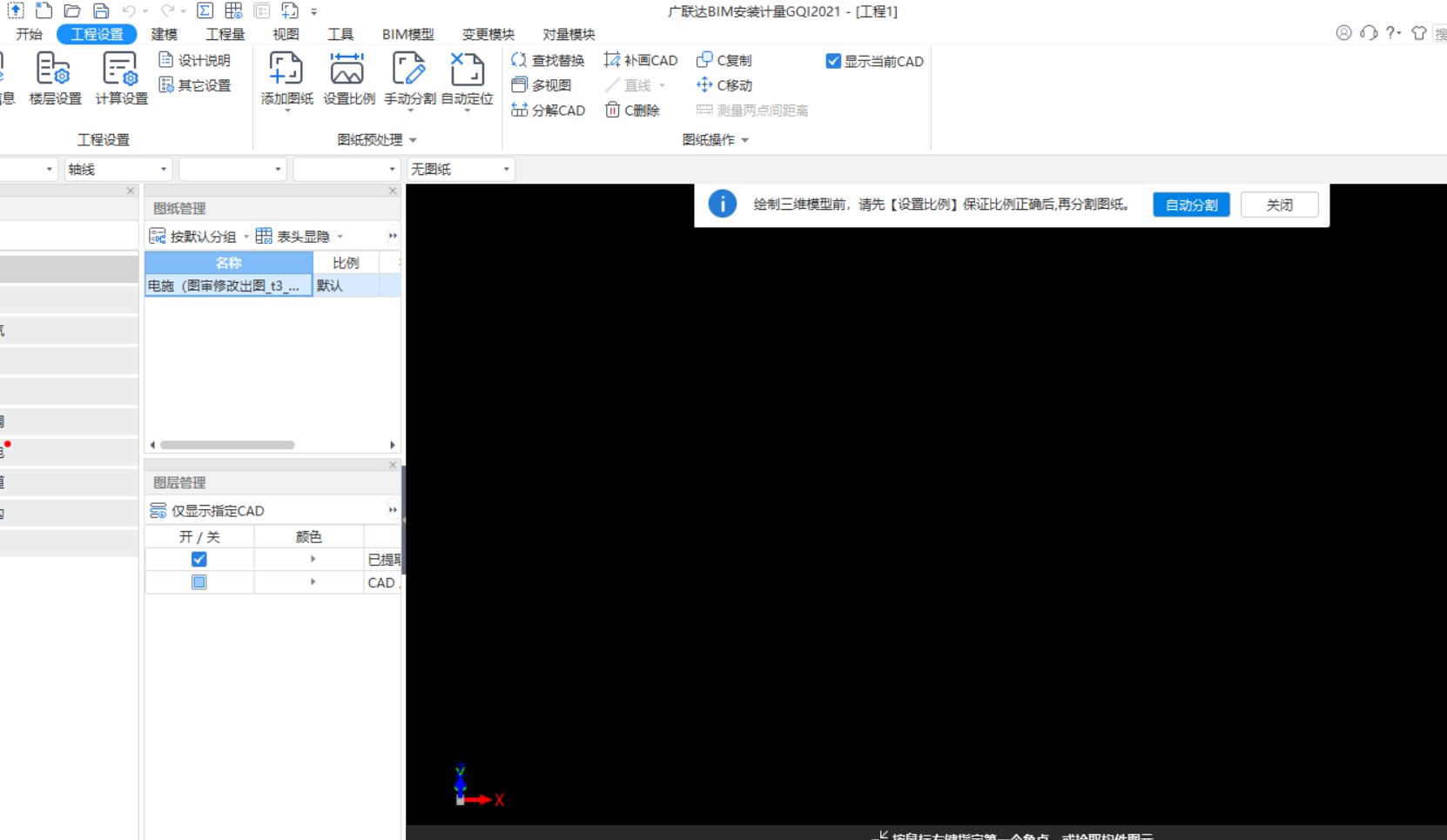The image size is (1447, 840).
Task: Click C移动 move tool
Action: click(x=723, y=85)
